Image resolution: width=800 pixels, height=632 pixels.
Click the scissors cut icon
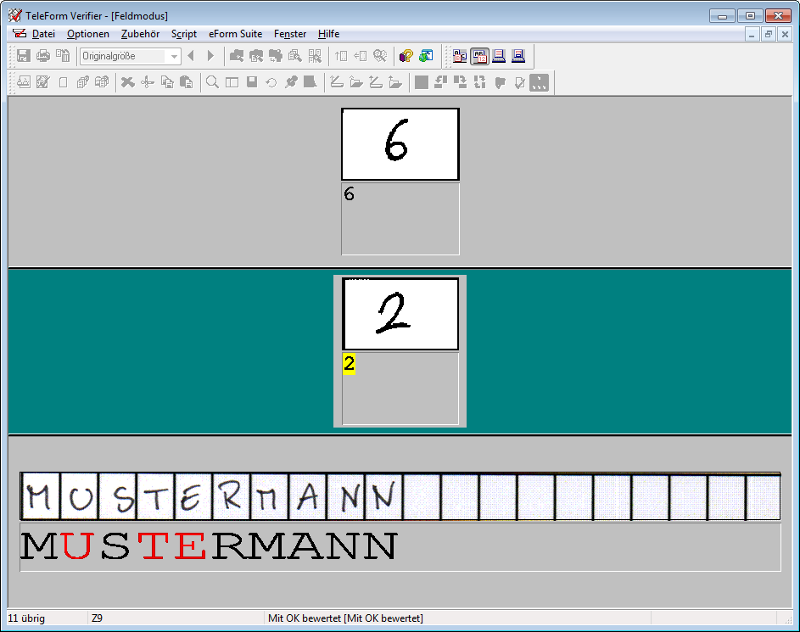[147, 82]
